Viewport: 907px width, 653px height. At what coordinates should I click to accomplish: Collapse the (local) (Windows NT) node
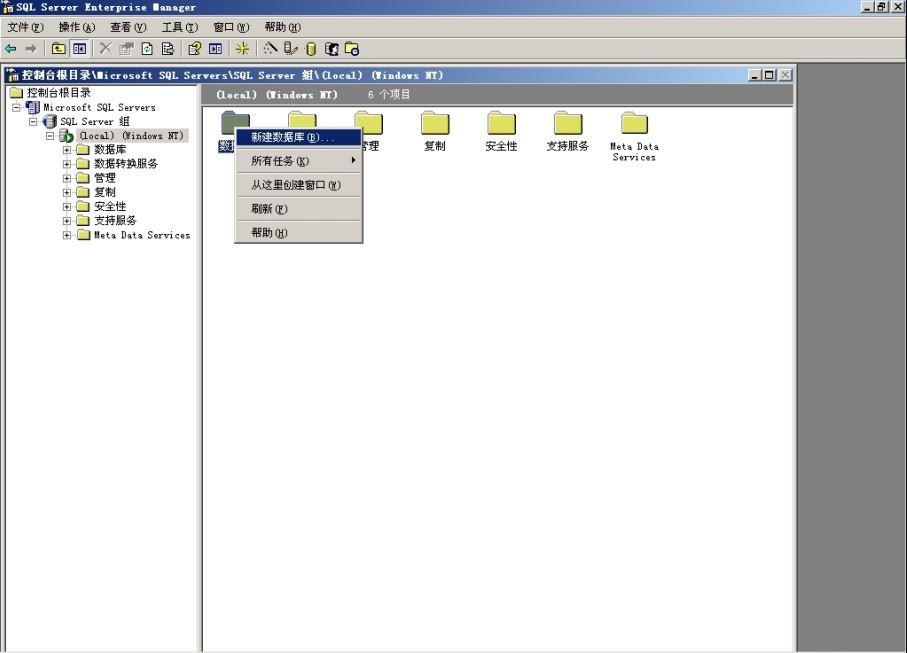(50, 136)
